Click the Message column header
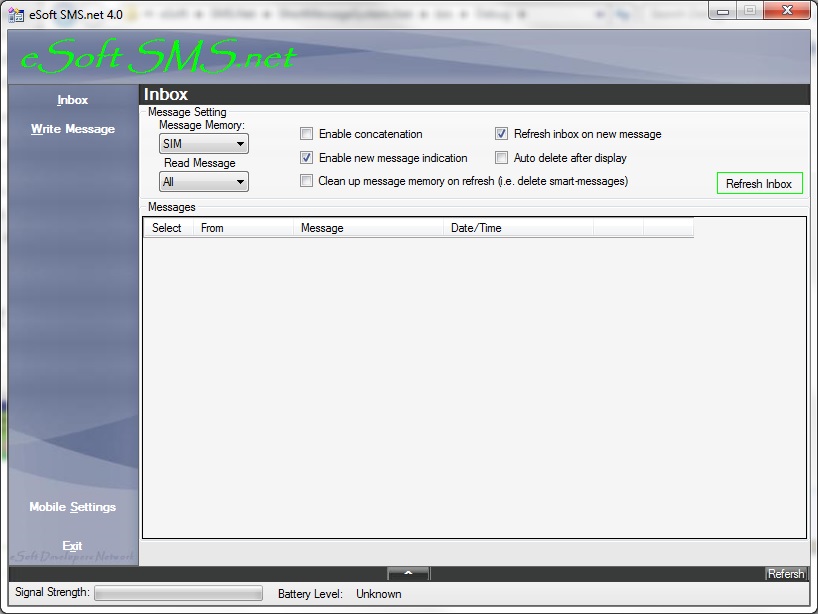This screenshot has height=614, width=819. click(368, 228)
